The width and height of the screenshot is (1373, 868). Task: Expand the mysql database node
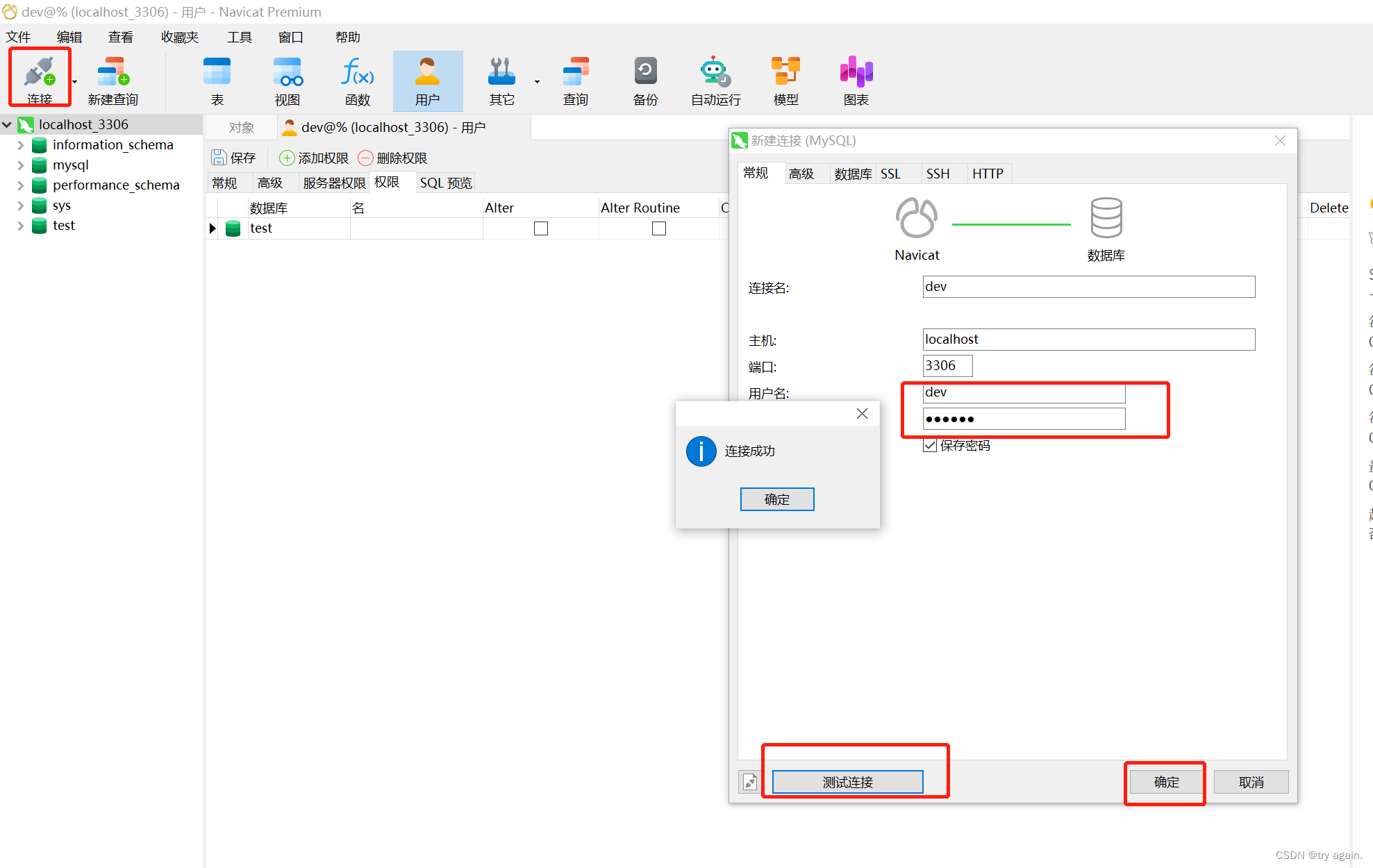[21, 165]
